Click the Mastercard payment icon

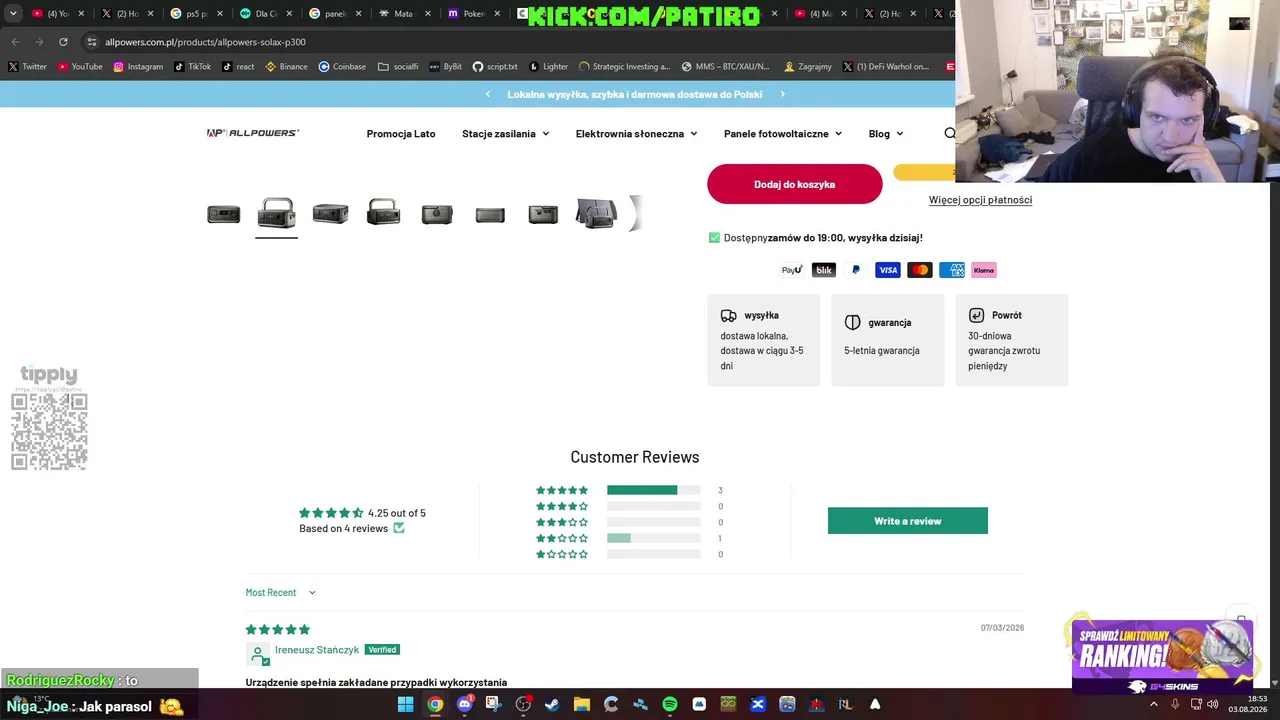(920, 270)
